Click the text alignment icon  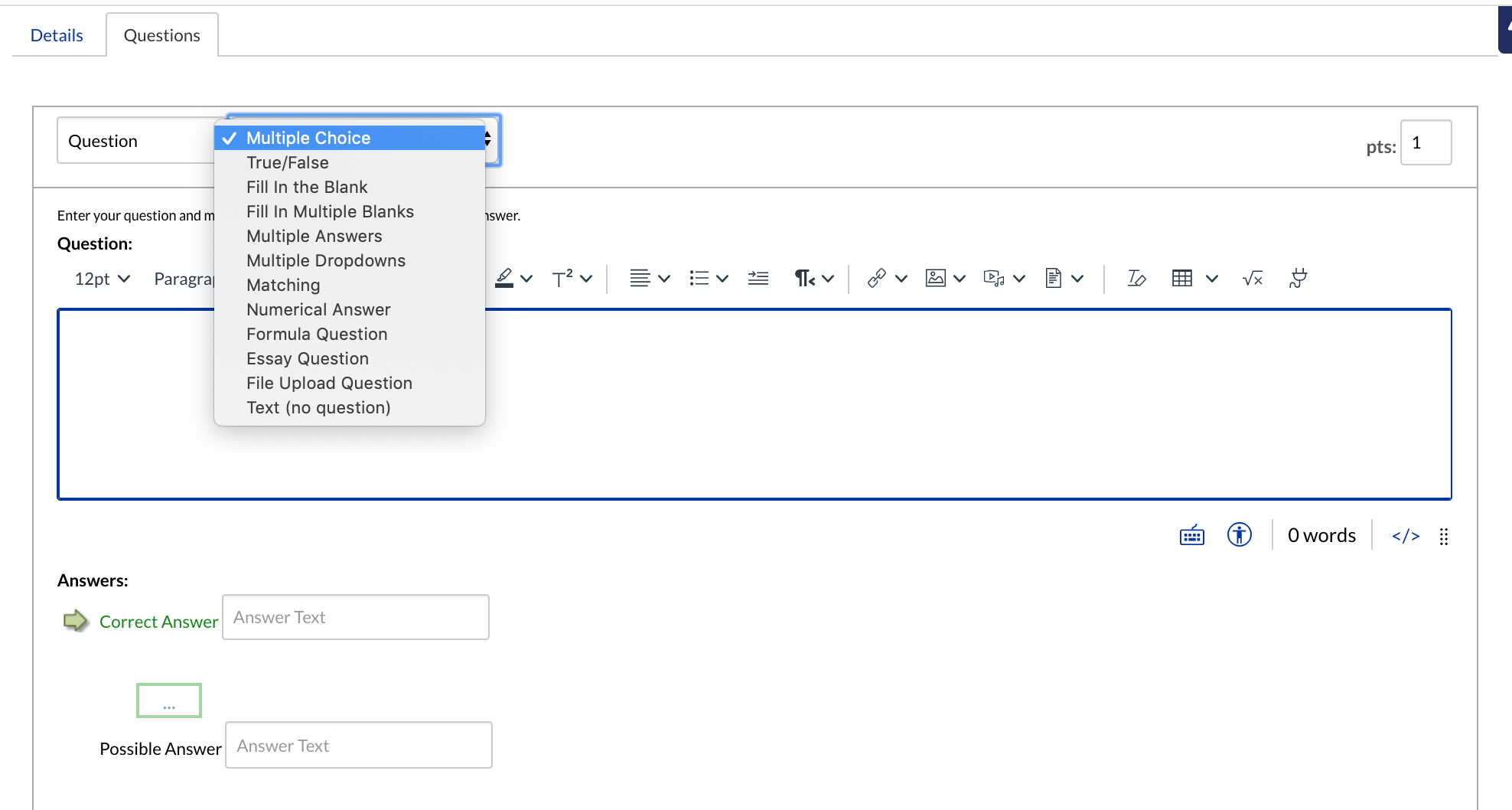click(640, 279)
